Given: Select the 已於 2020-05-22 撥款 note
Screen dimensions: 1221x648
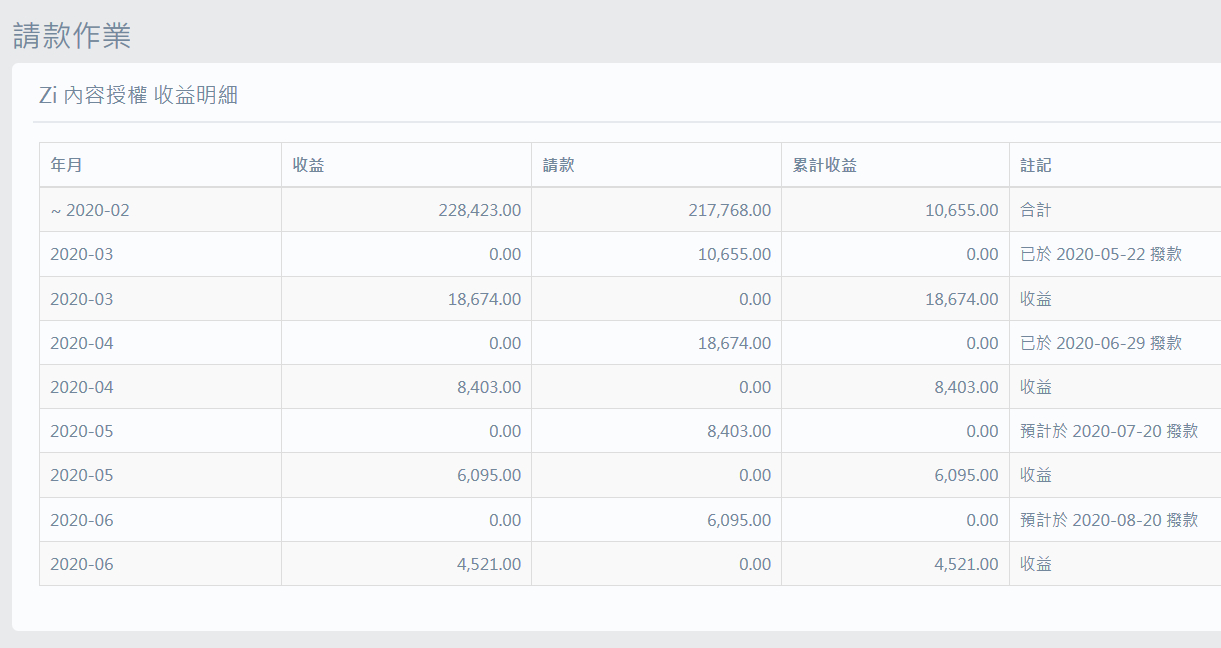Looking at the screenshot, I should pos(1100,254).
